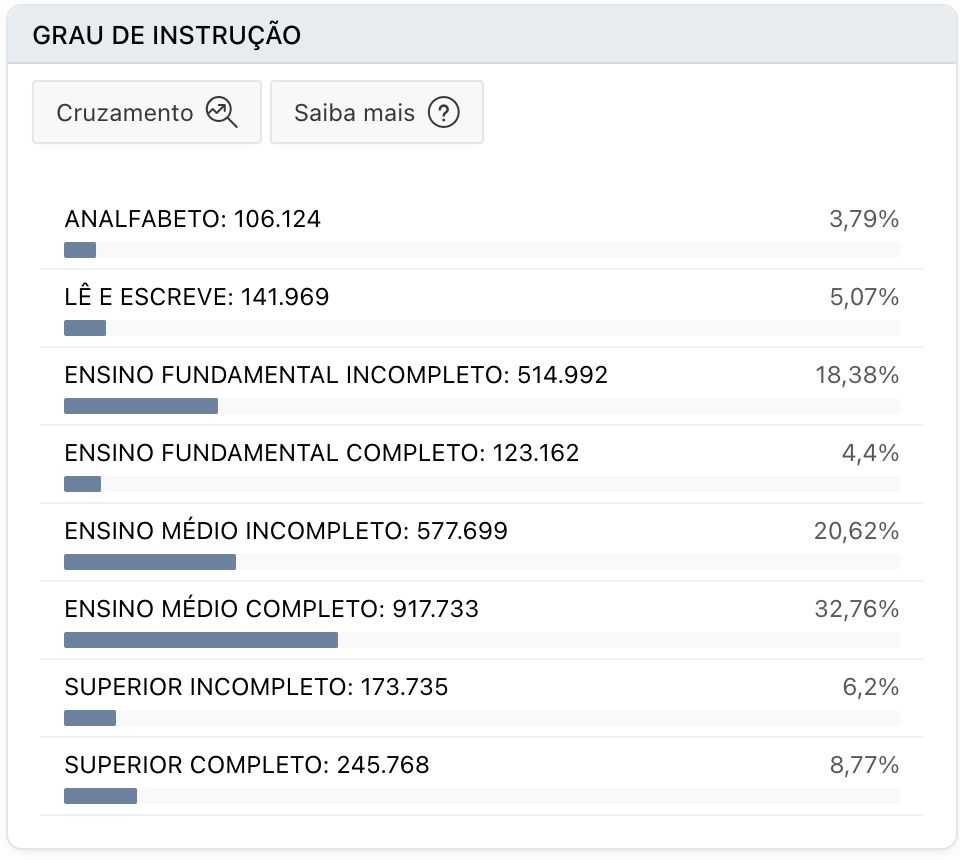
Task: Select the ENSINO FUNDAMENTAL INCOMPLETO row label
Action: tap(336, 375)
